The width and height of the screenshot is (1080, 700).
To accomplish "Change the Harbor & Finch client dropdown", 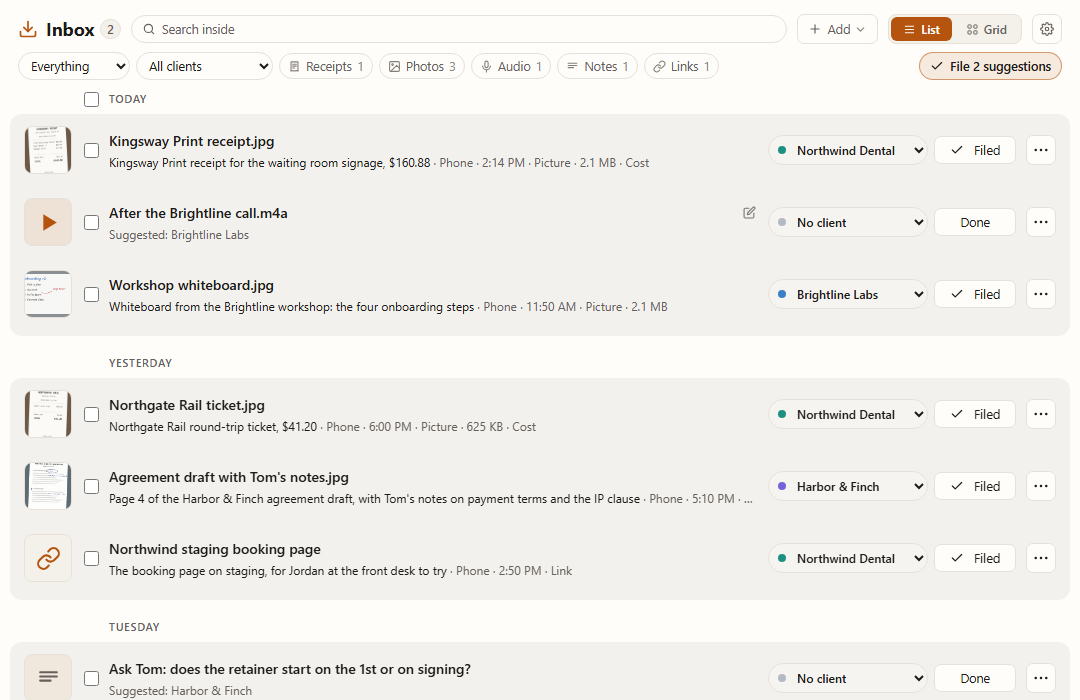I will tap(847, 486).
